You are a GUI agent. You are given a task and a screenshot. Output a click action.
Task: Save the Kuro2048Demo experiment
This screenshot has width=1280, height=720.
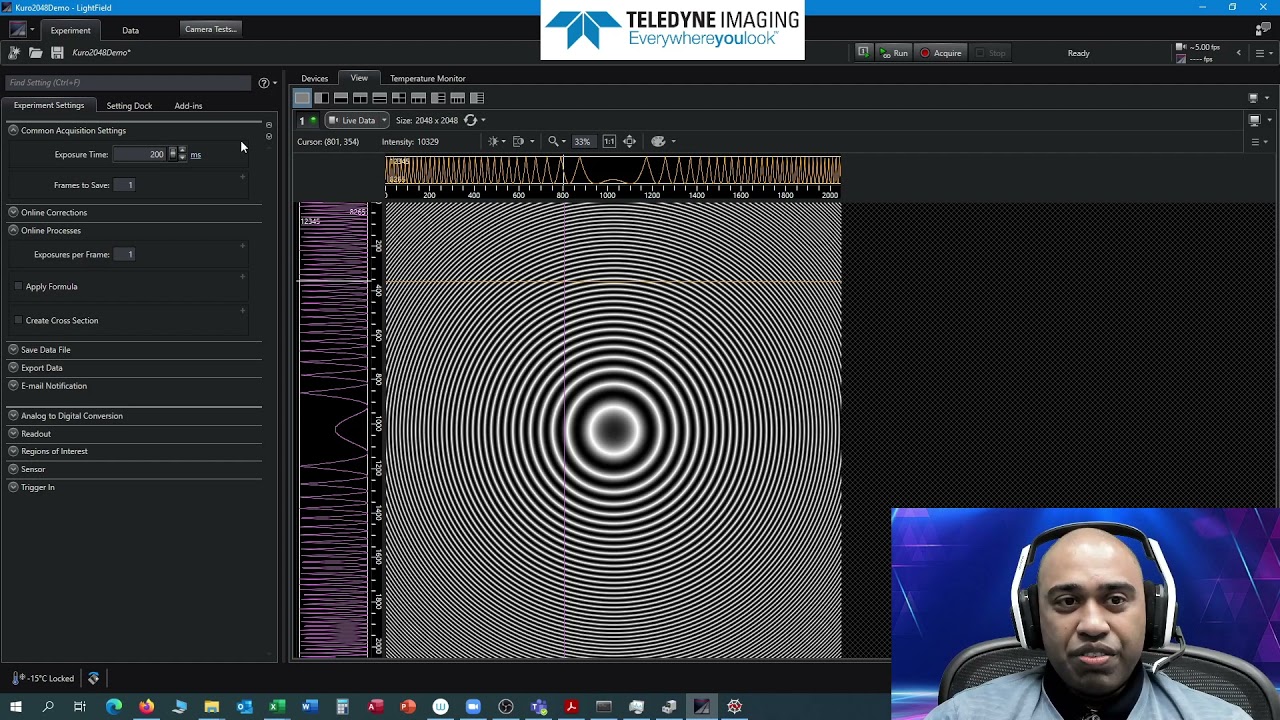[57, 52]
